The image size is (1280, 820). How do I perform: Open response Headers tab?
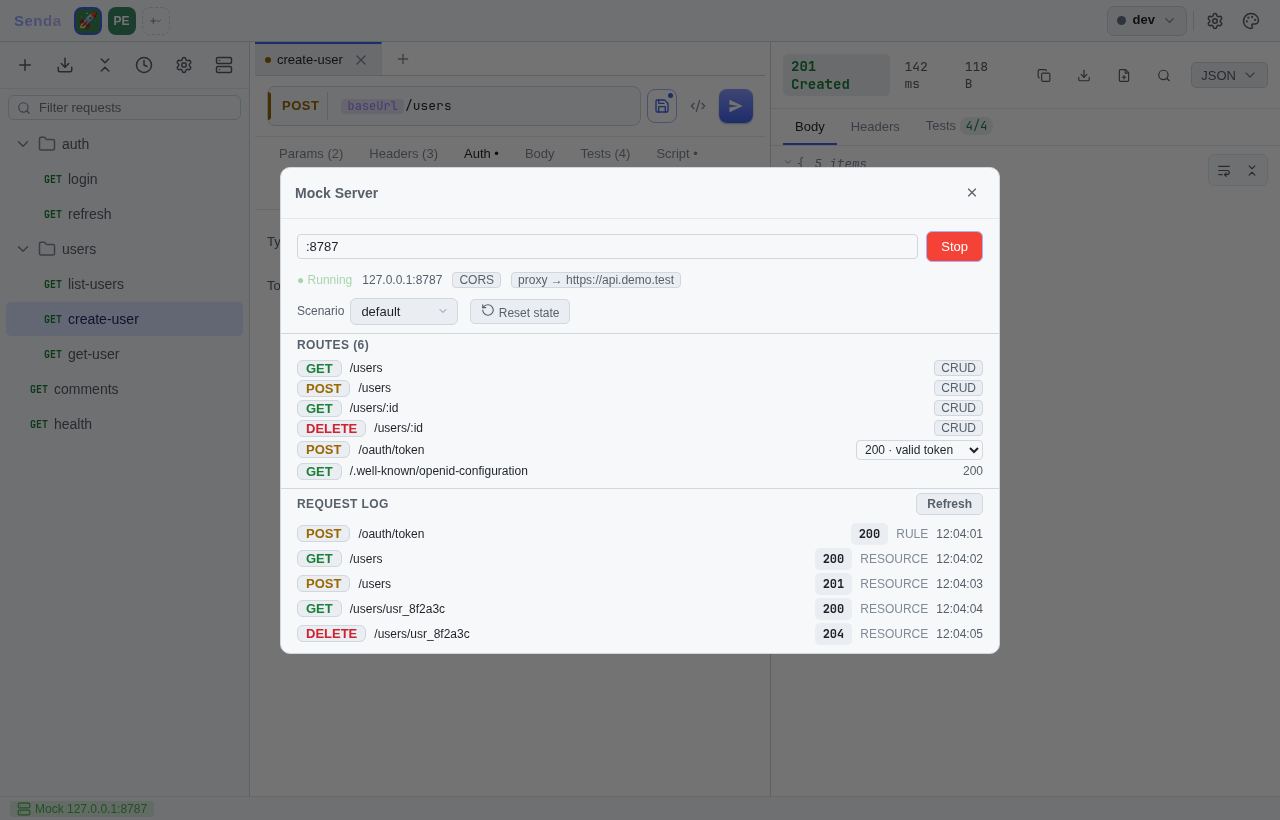(x=875, y=126)
